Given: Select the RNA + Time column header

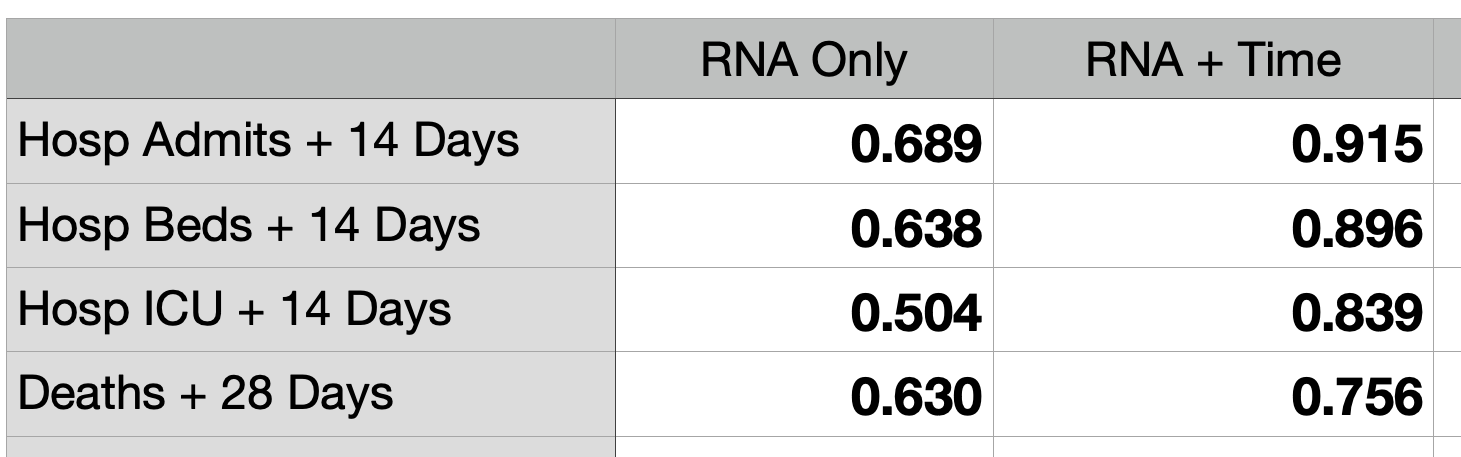Looking at the screenshot, I should pos(1213,60).
